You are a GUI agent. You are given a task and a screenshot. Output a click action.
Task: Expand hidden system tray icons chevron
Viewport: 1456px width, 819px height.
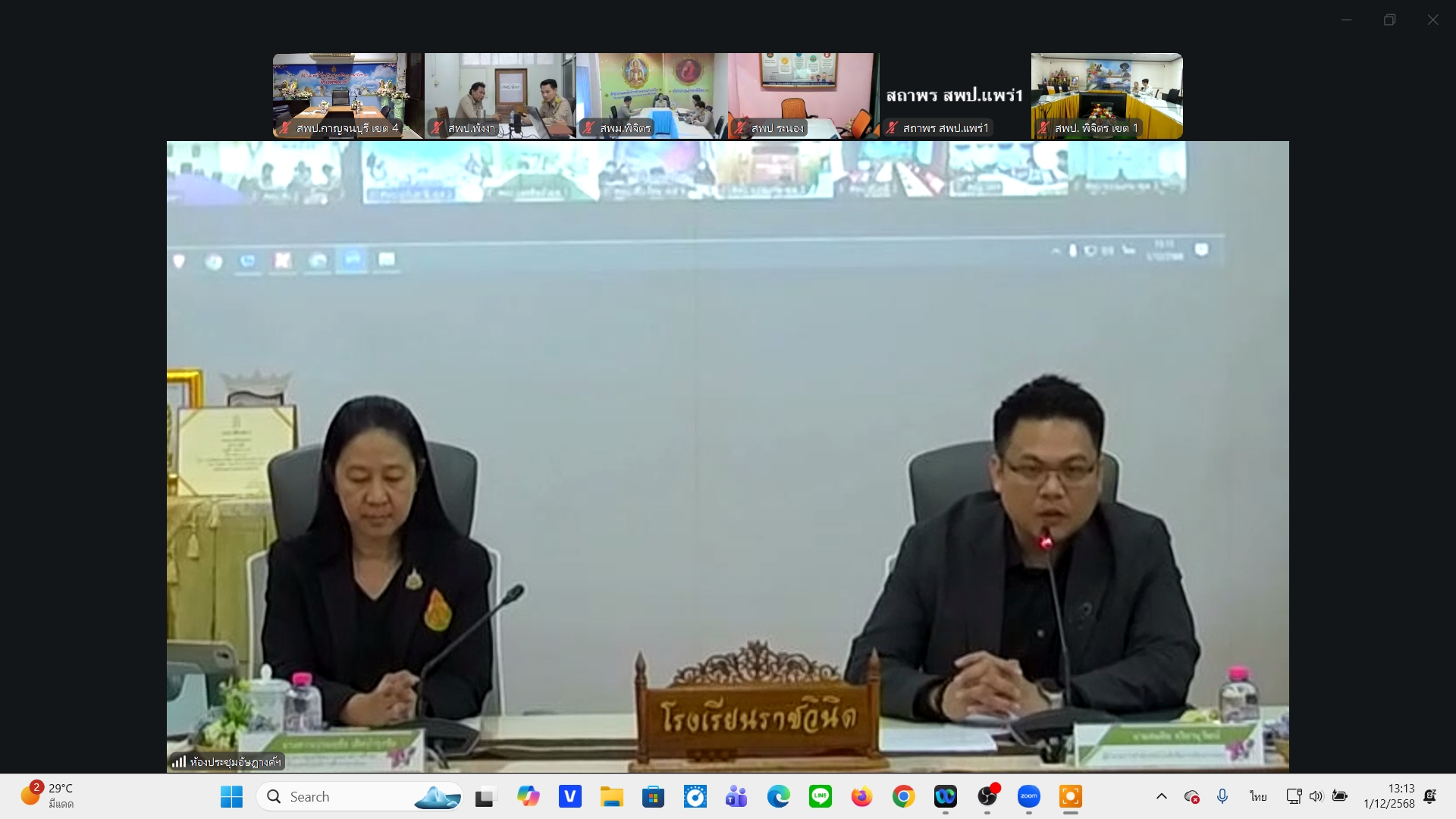click(1161, 796)
